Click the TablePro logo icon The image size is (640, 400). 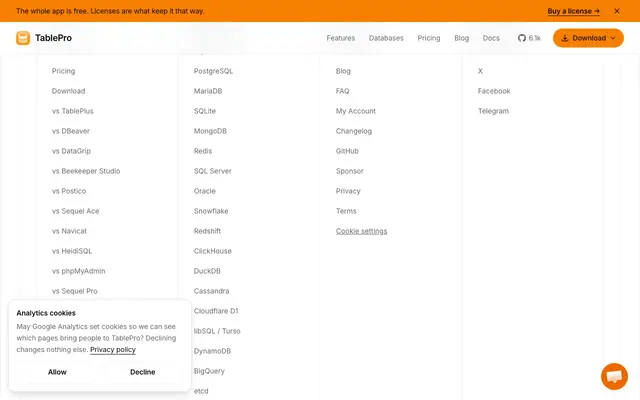[23, 38]
